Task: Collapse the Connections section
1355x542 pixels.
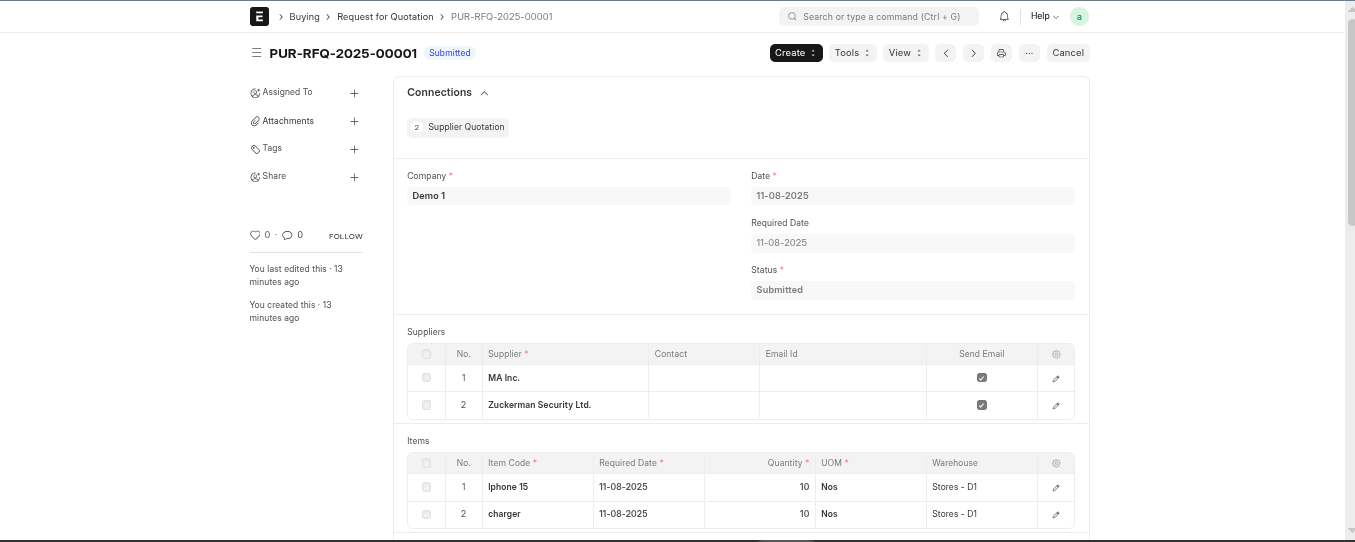Action: [484, 93]
